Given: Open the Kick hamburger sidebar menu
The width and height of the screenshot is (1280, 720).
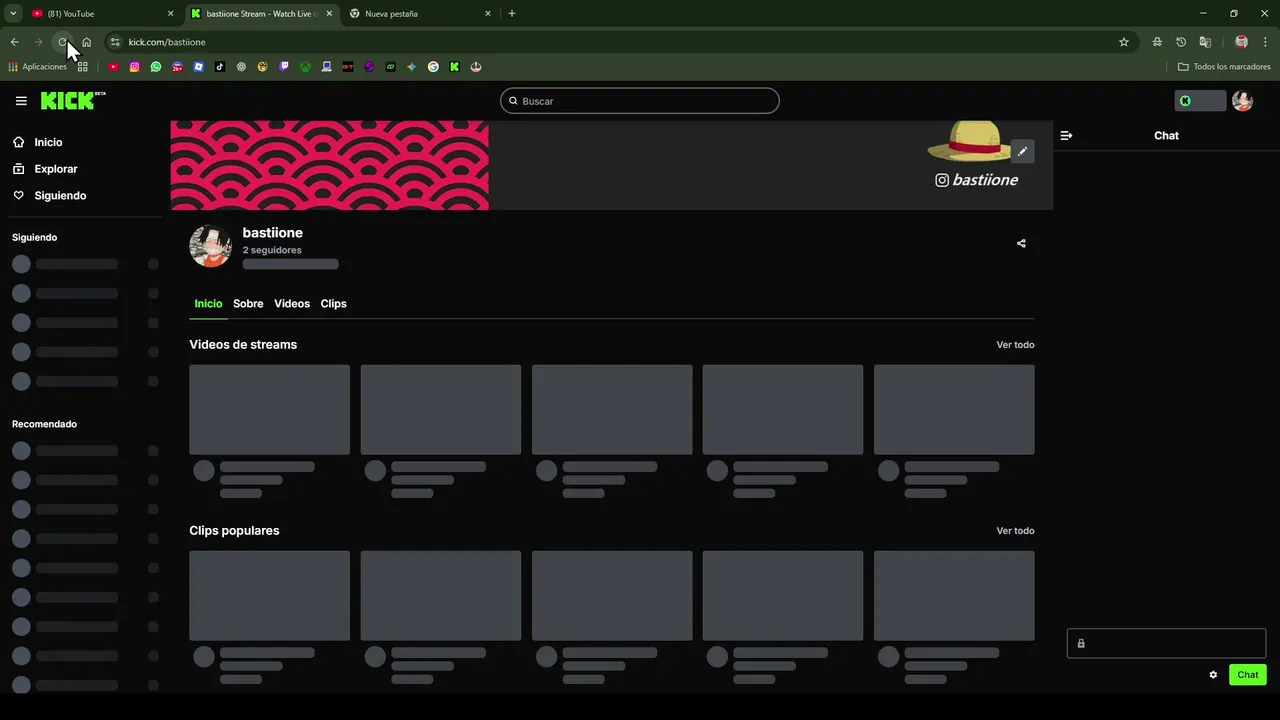Looking at the screenshot, I should [x=21, y=101].
